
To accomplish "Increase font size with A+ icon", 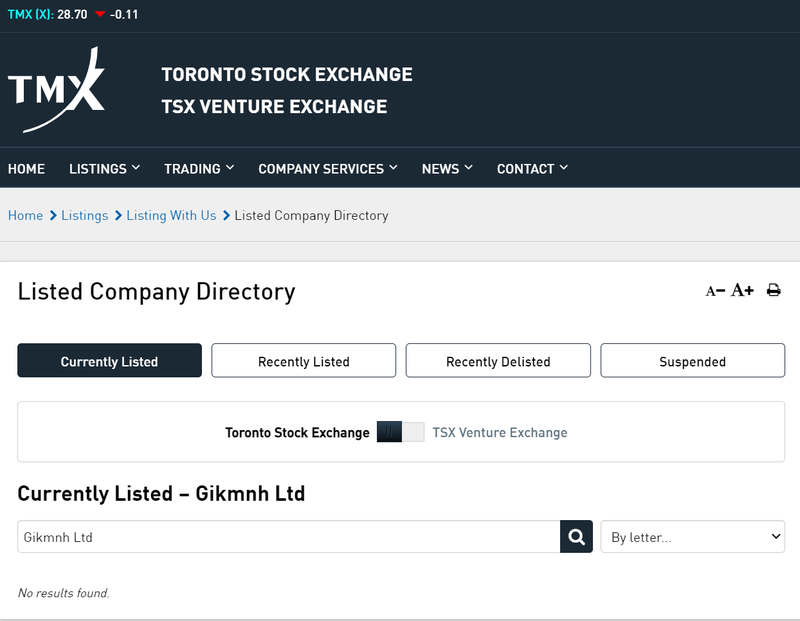I will click(x=742, y=291).
